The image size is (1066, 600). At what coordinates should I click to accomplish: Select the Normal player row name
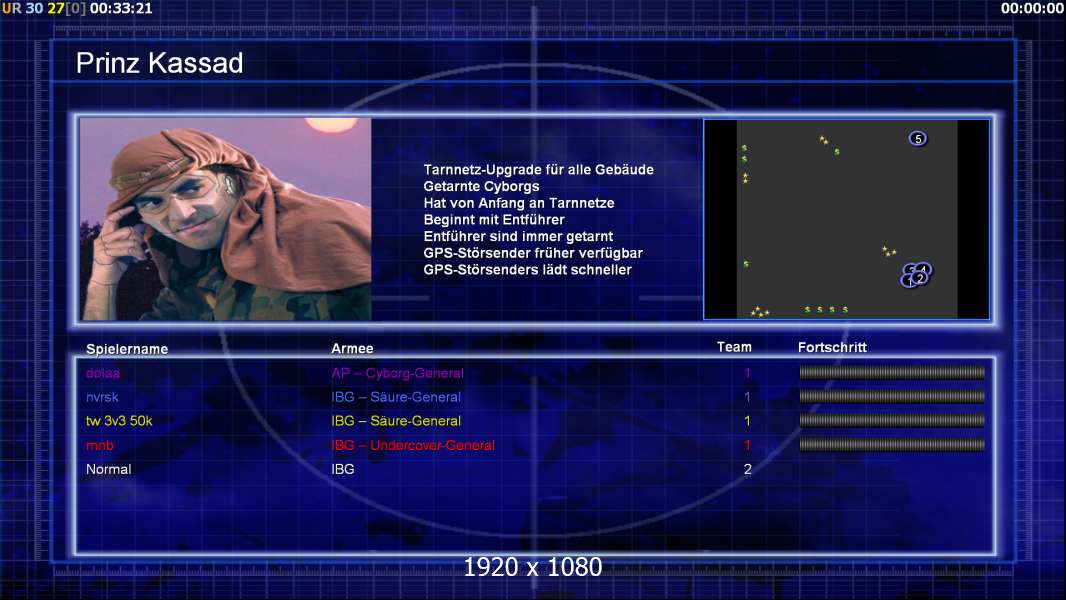click(108, 469)
